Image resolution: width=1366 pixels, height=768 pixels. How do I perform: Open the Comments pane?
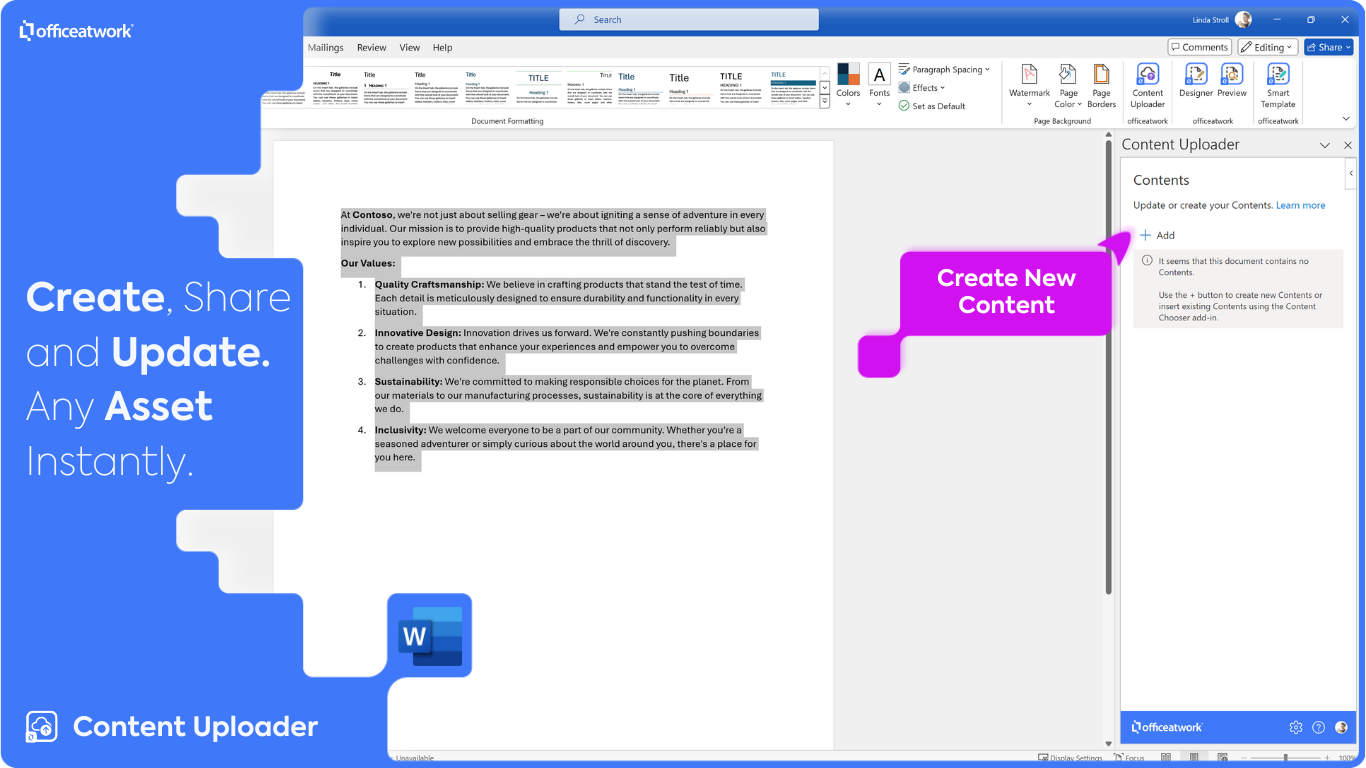pos(1200,47)
